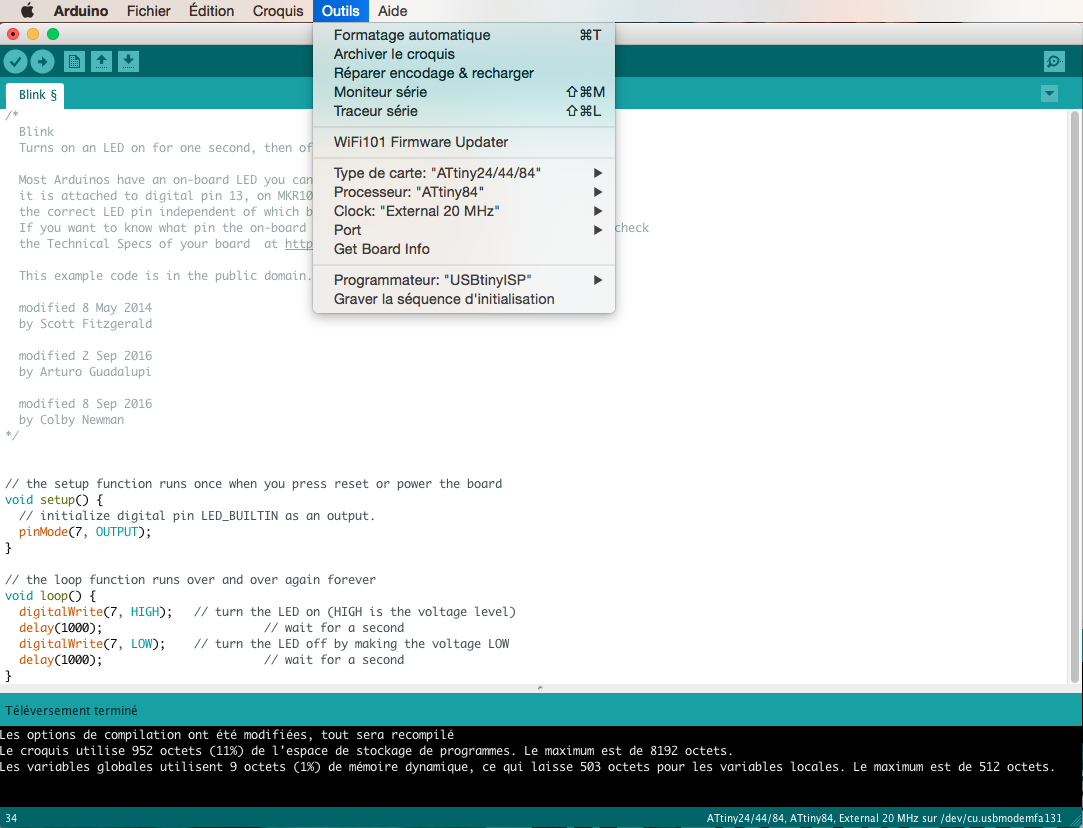Click the 'void loop() {' line

coord(50,596)
